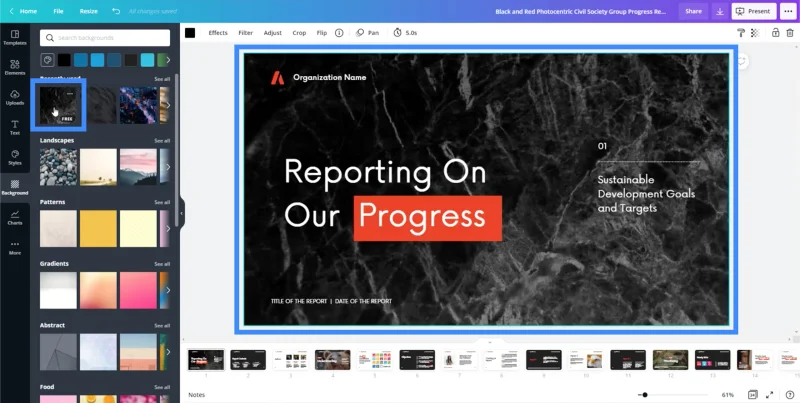
Task: Expand more color swatches with chevron
Action: point(168,60)
